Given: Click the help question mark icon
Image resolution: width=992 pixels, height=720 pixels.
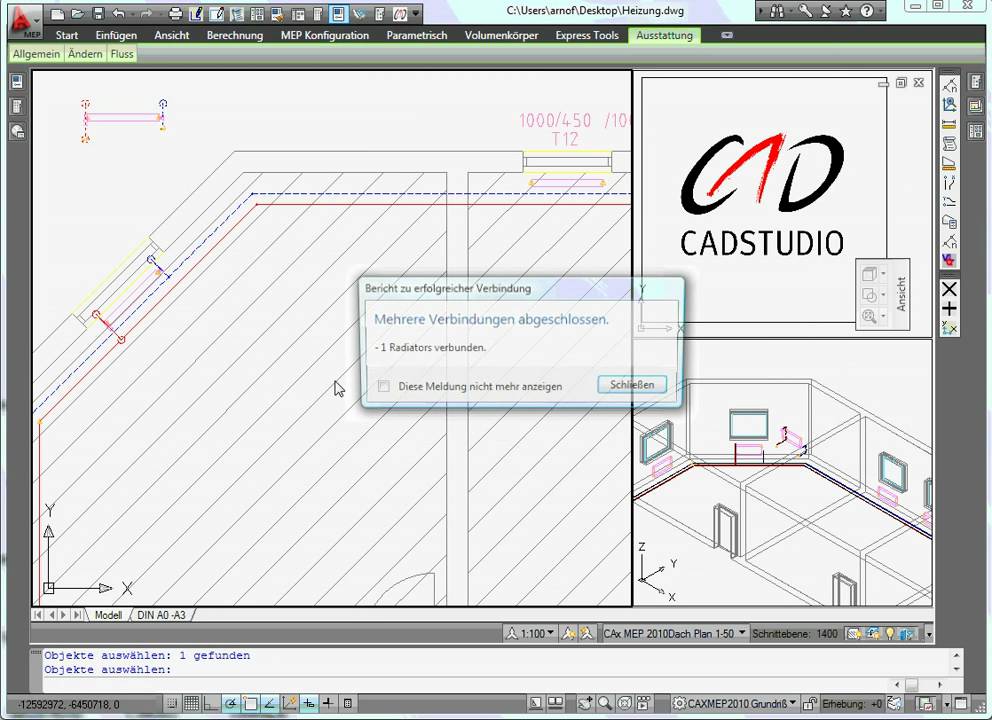Looking at the screenshot, I should point(867,11).
